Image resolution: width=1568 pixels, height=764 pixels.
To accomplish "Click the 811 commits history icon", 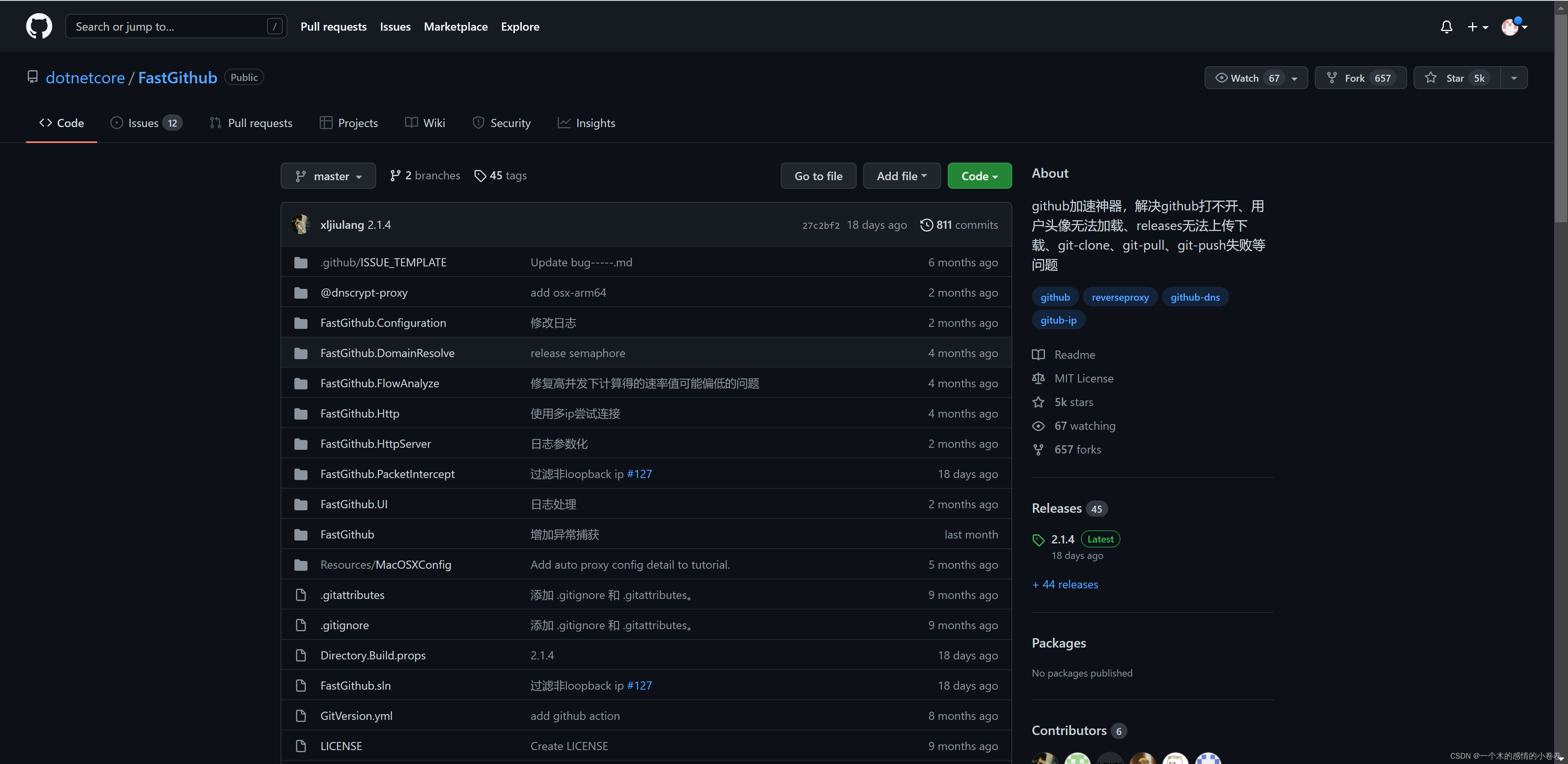I will click(x=926, y=225).
